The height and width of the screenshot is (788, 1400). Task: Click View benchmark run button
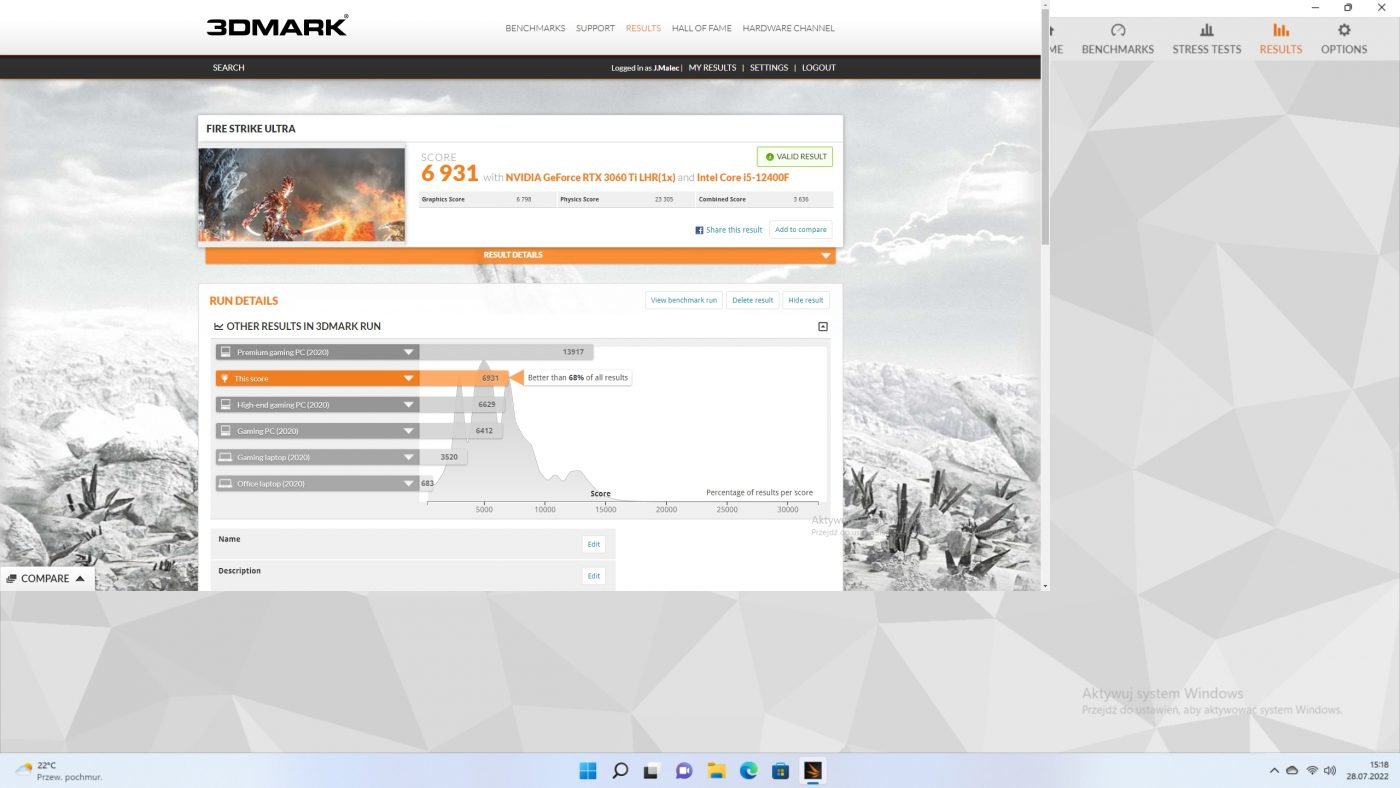[684, 300]
